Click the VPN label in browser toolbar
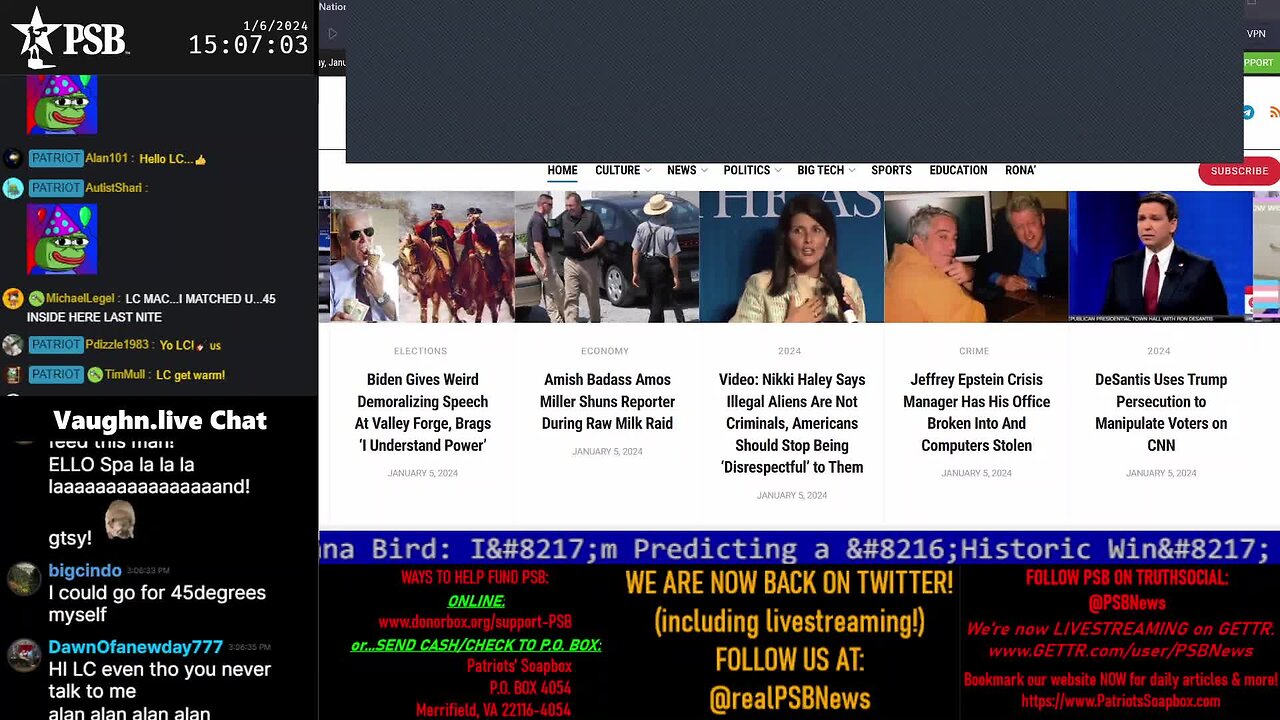1280x720 pixels. click(x=1256, y=34)
